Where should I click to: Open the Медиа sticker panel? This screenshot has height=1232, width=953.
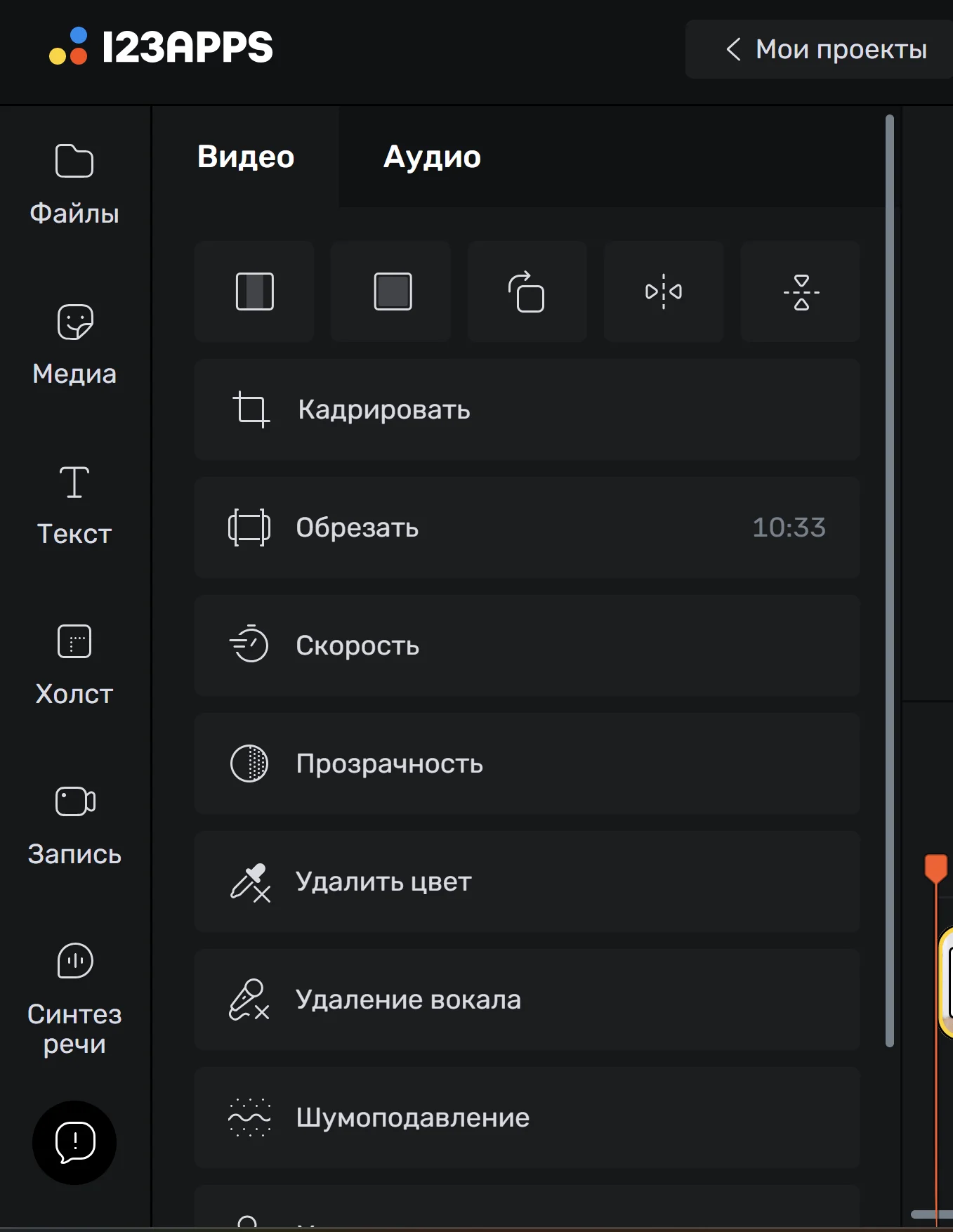[74, 343]
